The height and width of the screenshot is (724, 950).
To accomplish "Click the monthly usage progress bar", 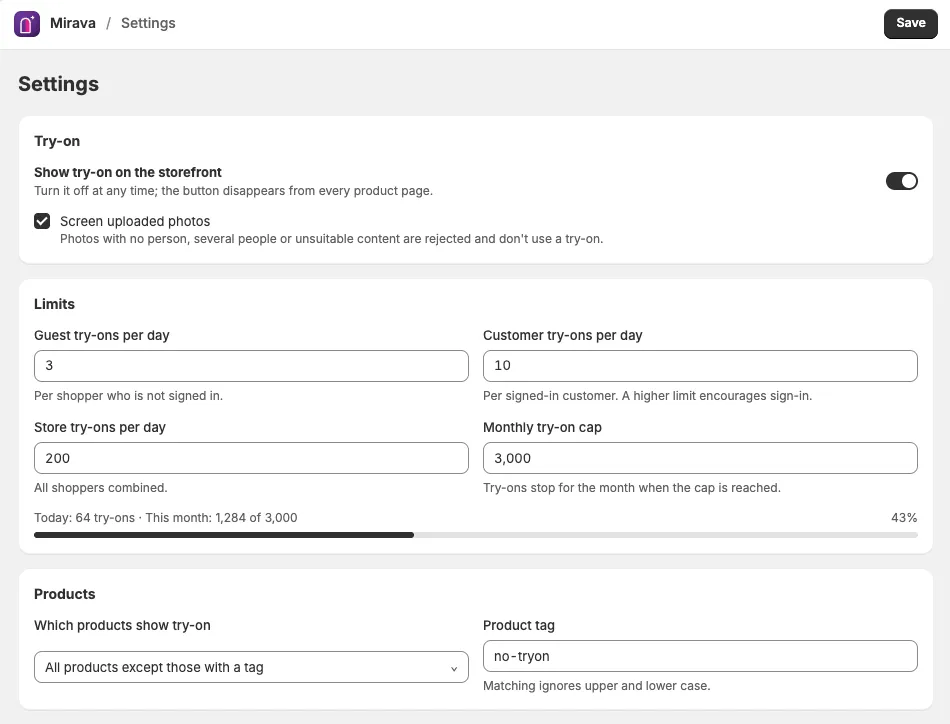I will coord(476,535).
